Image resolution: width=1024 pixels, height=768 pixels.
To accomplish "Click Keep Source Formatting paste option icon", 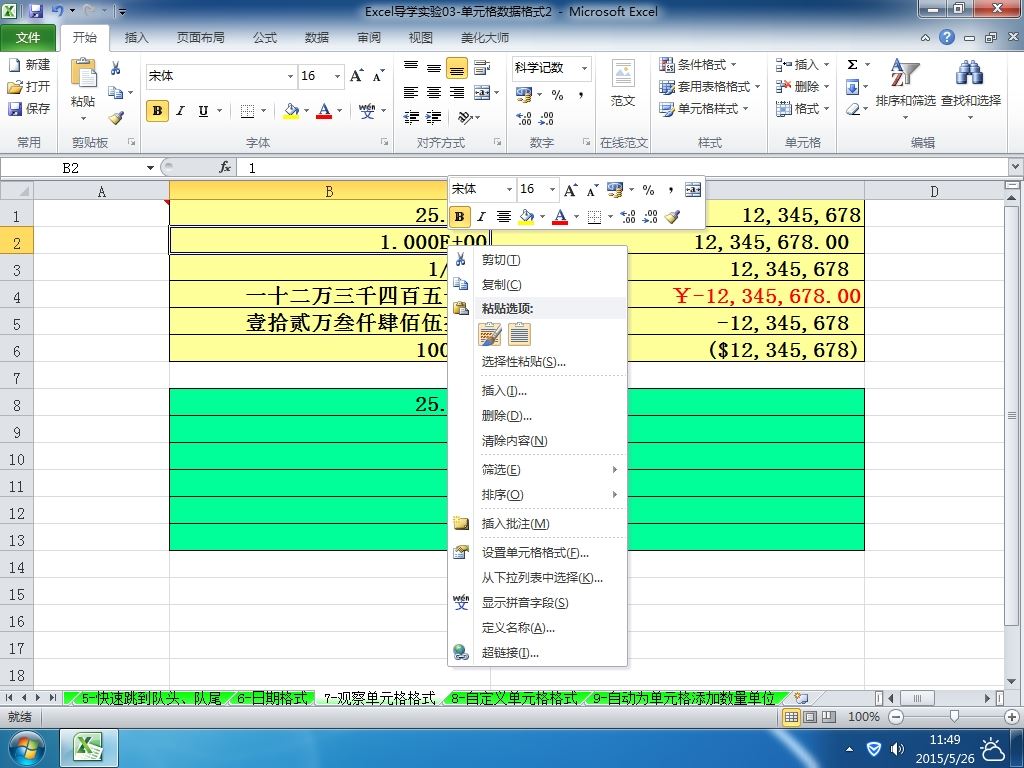I will (490, 334).
